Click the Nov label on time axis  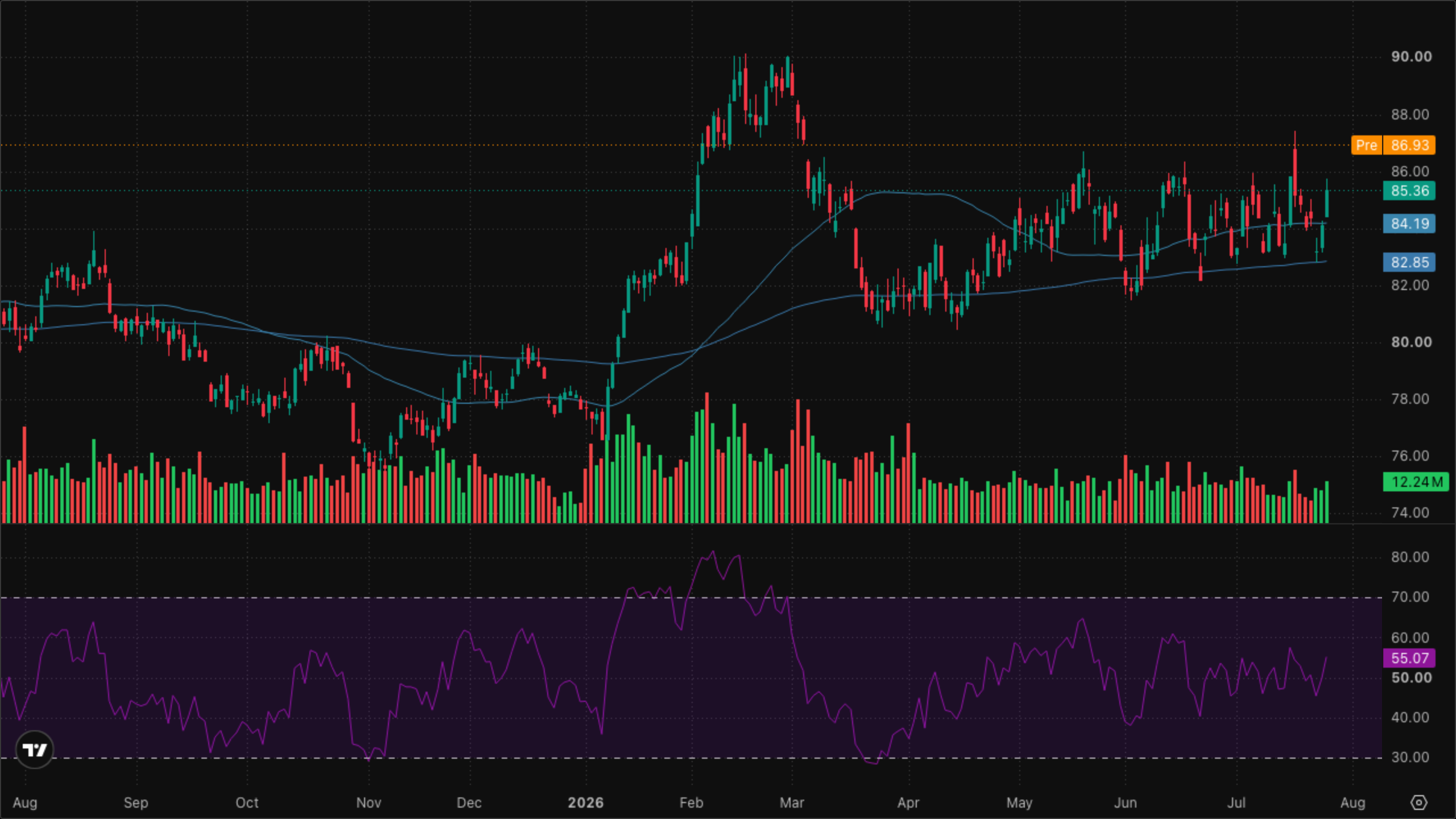tap(369, 803)
